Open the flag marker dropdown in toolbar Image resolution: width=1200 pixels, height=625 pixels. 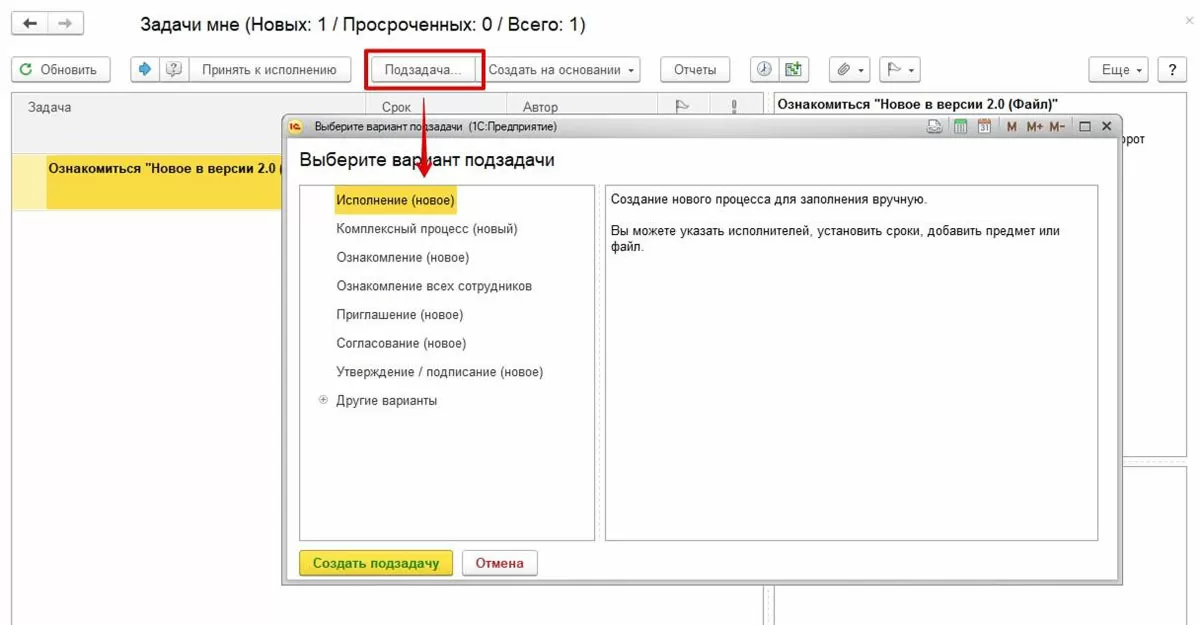click(x=900, y=69)
